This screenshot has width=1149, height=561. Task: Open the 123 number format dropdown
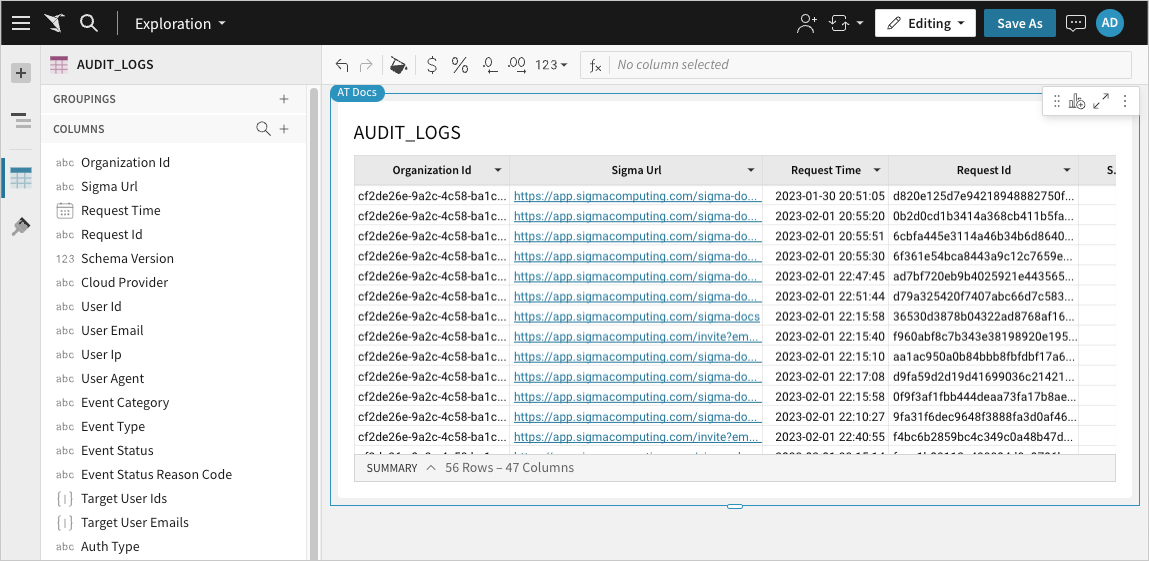551,65
